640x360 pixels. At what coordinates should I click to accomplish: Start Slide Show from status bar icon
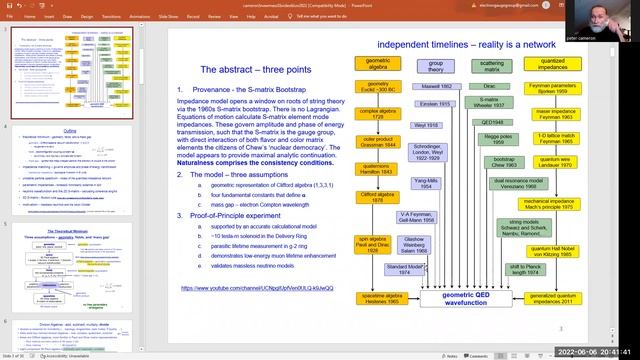[x=540, y=356]
